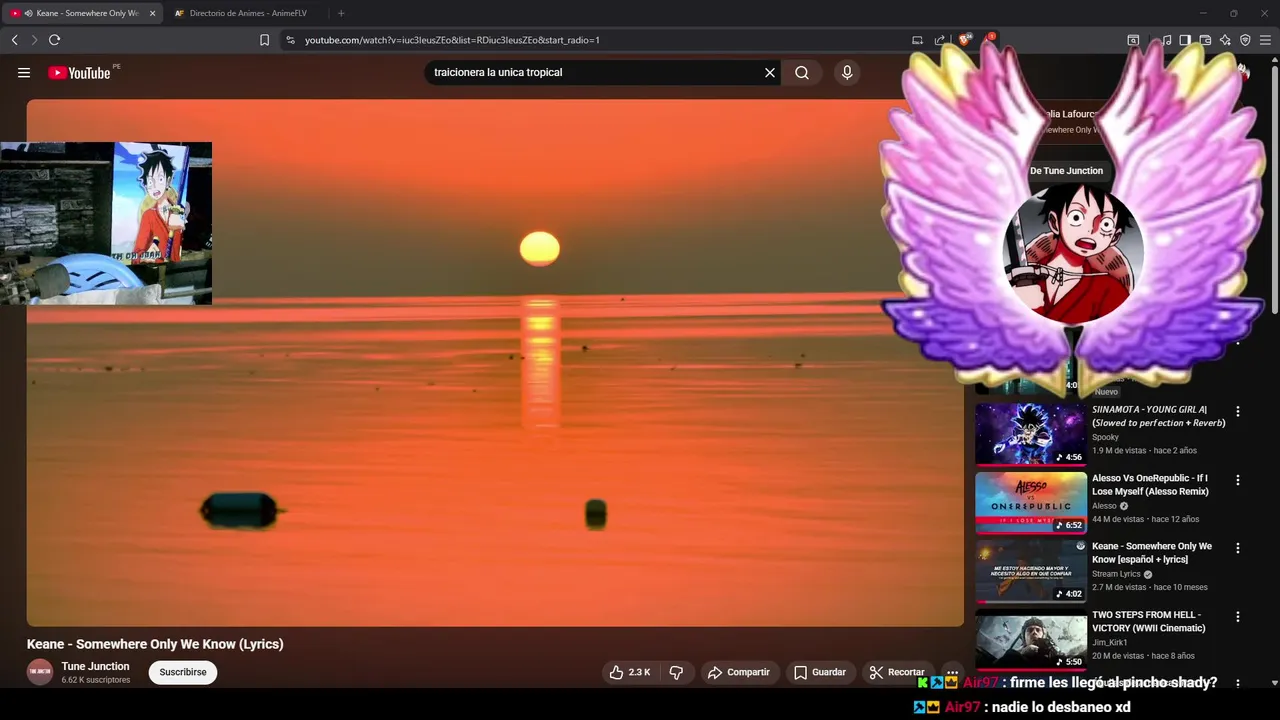The image size is (1280, 720).
Task: Click the 6.62 K suscriptores text
Action: (x=96, y=680)
